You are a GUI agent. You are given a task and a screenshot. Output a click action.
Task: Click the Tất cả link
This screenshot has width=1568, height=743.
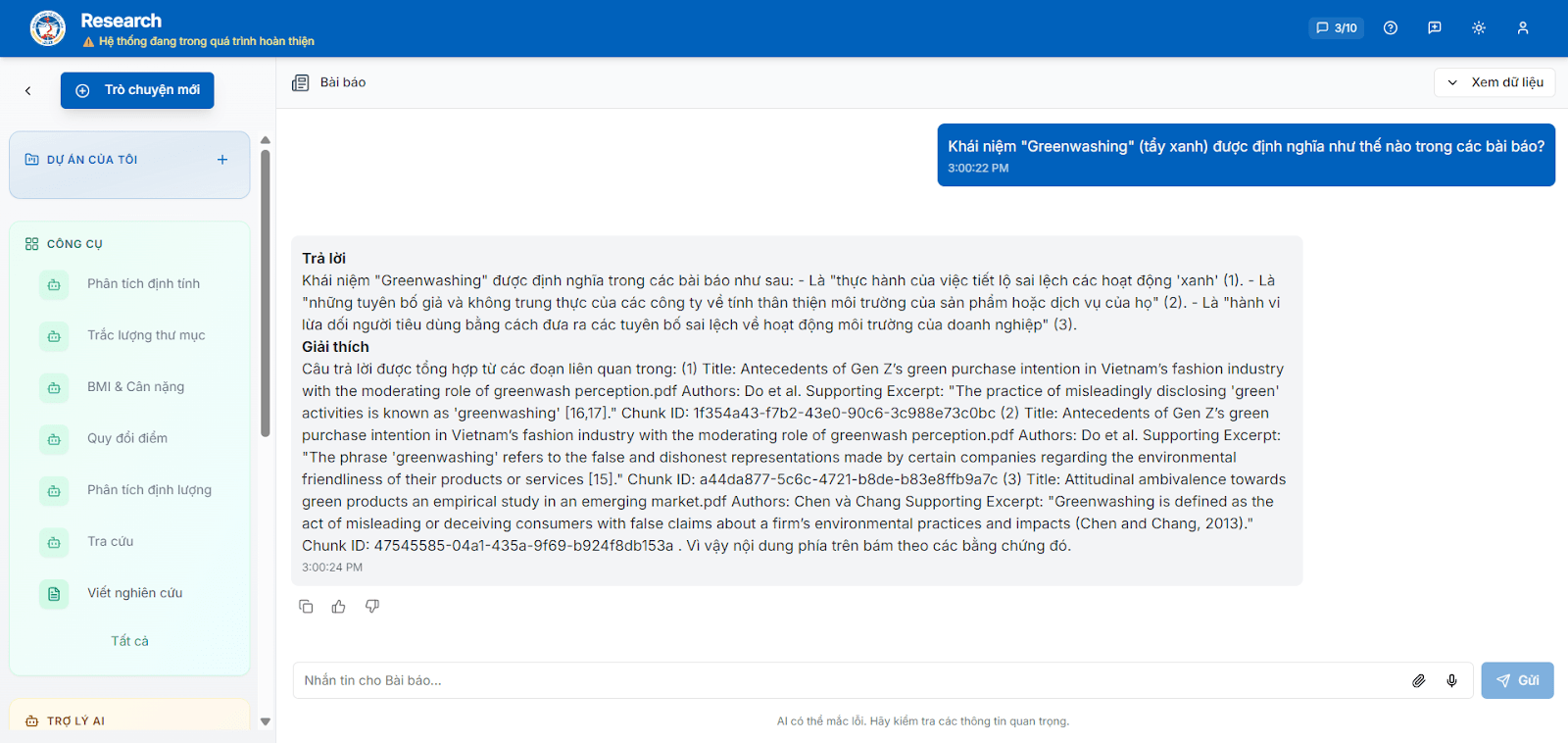tap(129, 641)
